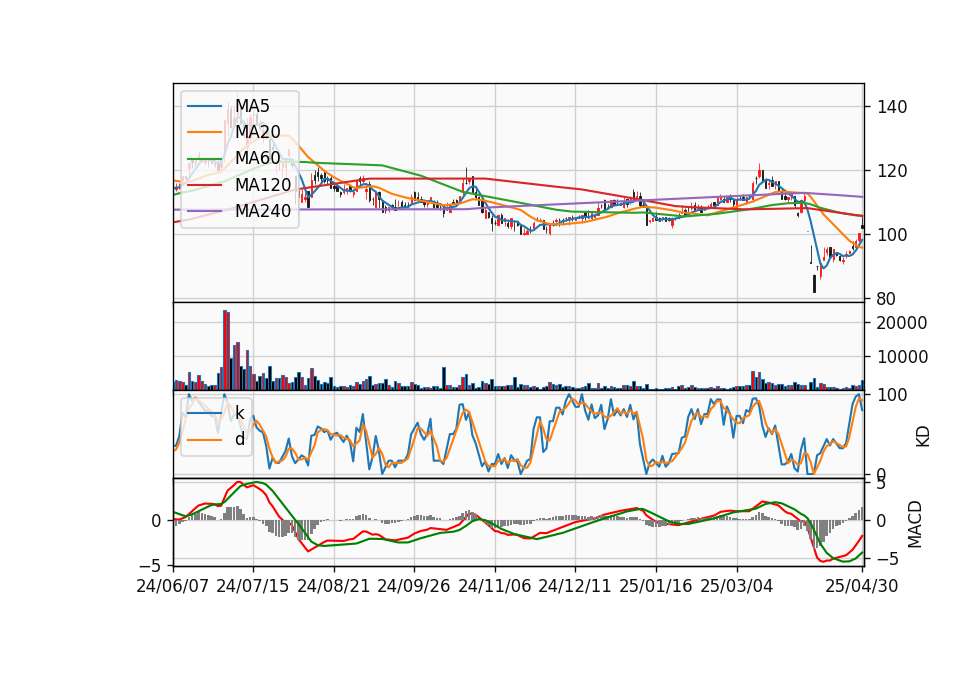The image size is (960, 690).
Task: Click the MA60 legend label
Action: click(257, 159)
